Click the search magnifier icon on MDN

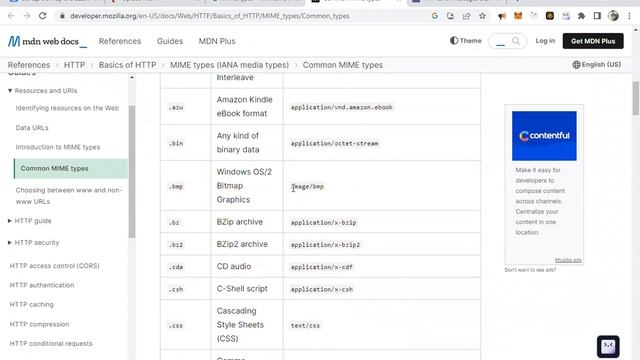point(516,41)
